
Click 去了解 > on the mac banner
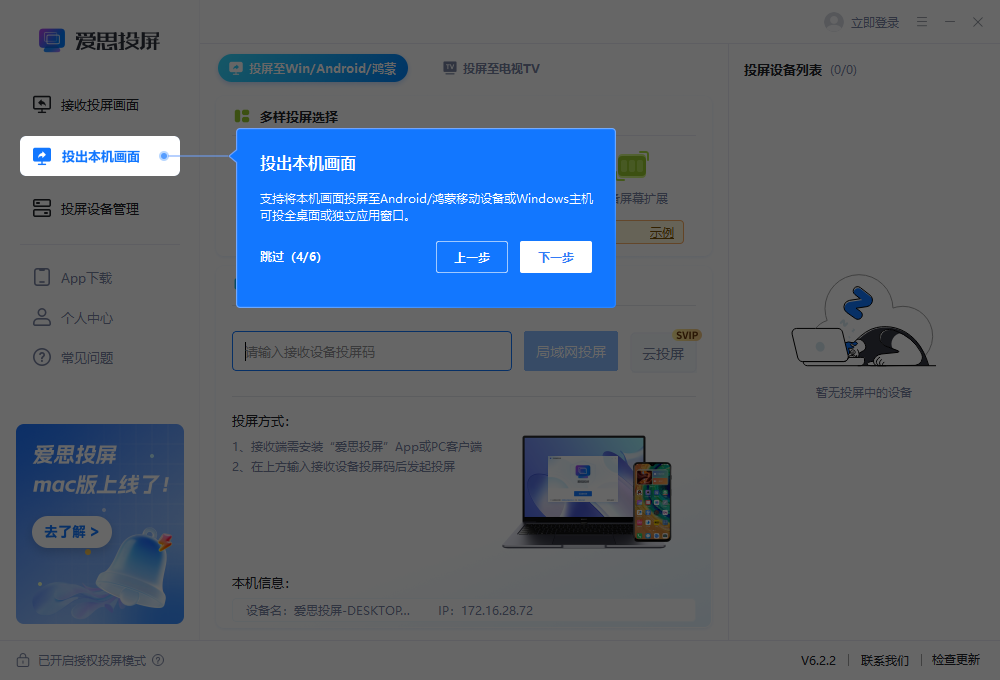coord(71,531)
